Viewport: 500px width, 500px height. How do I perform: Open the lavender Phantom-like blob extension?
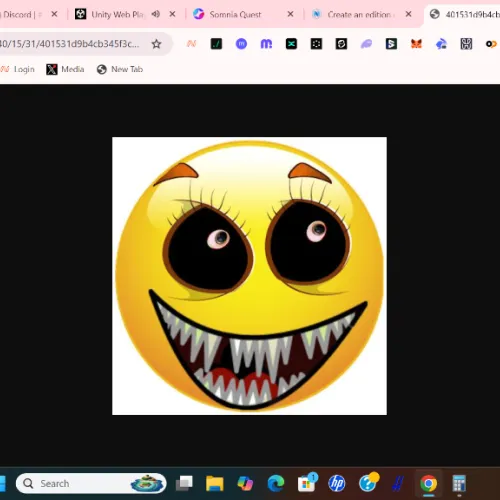click(366, 44)
